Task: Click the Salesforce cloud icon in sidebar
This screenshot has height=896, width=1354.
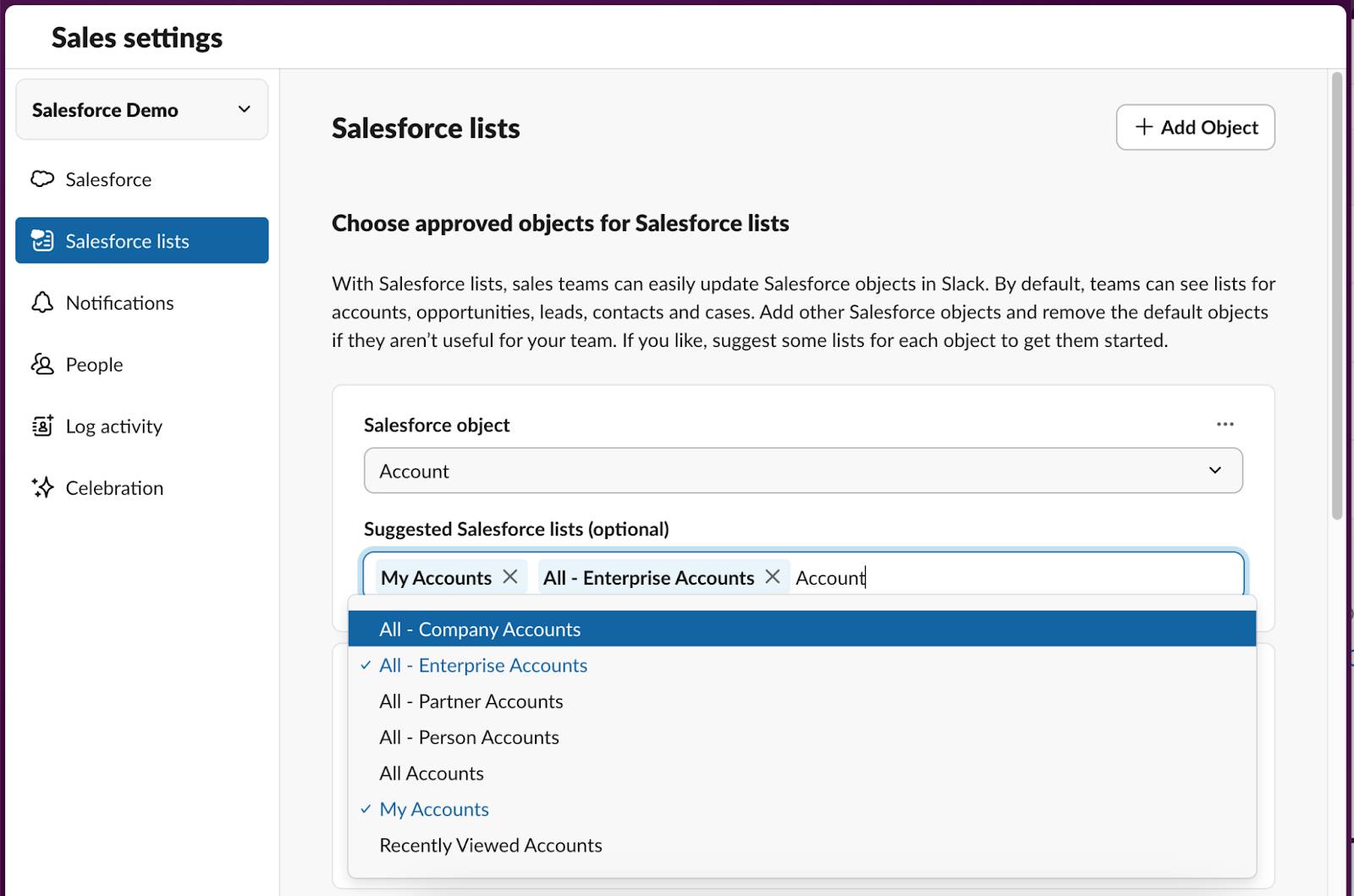Action: coord(42,179)
